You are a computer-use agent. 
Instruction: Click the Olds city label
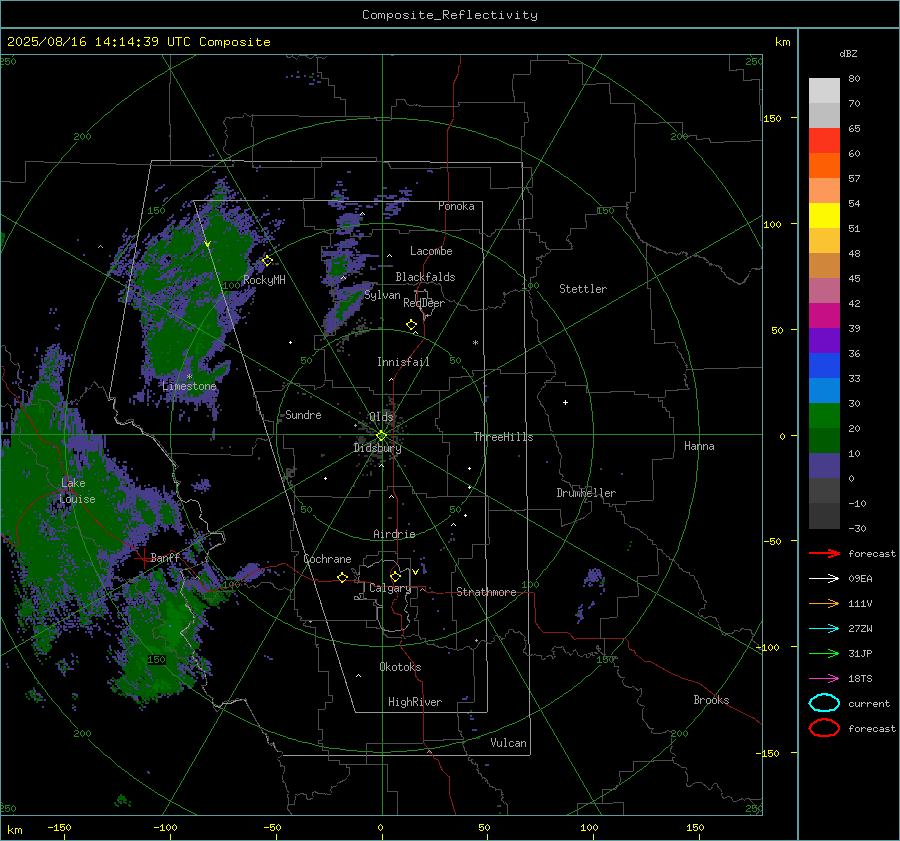point(381,417)
